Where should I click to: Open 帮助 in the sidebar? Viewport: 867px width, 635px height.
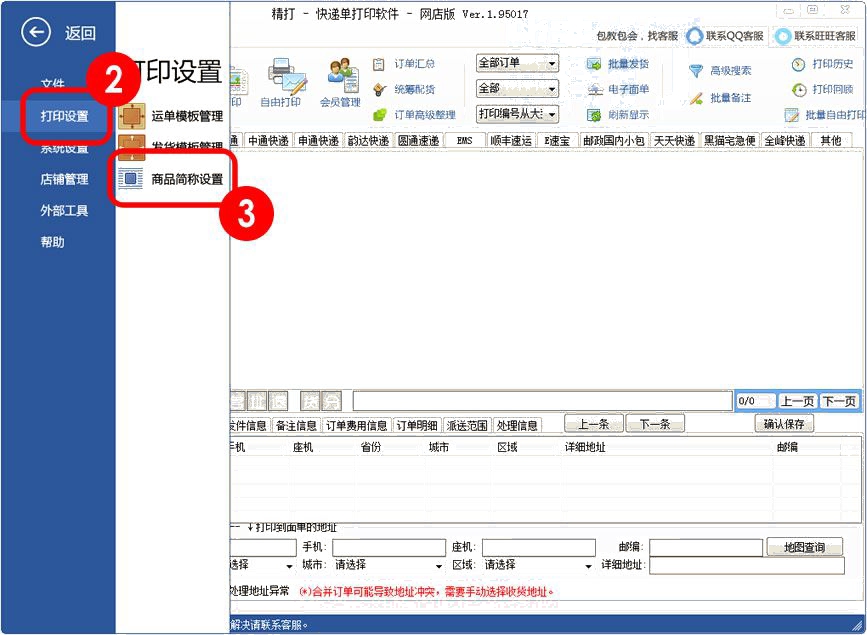coord(53,242)
